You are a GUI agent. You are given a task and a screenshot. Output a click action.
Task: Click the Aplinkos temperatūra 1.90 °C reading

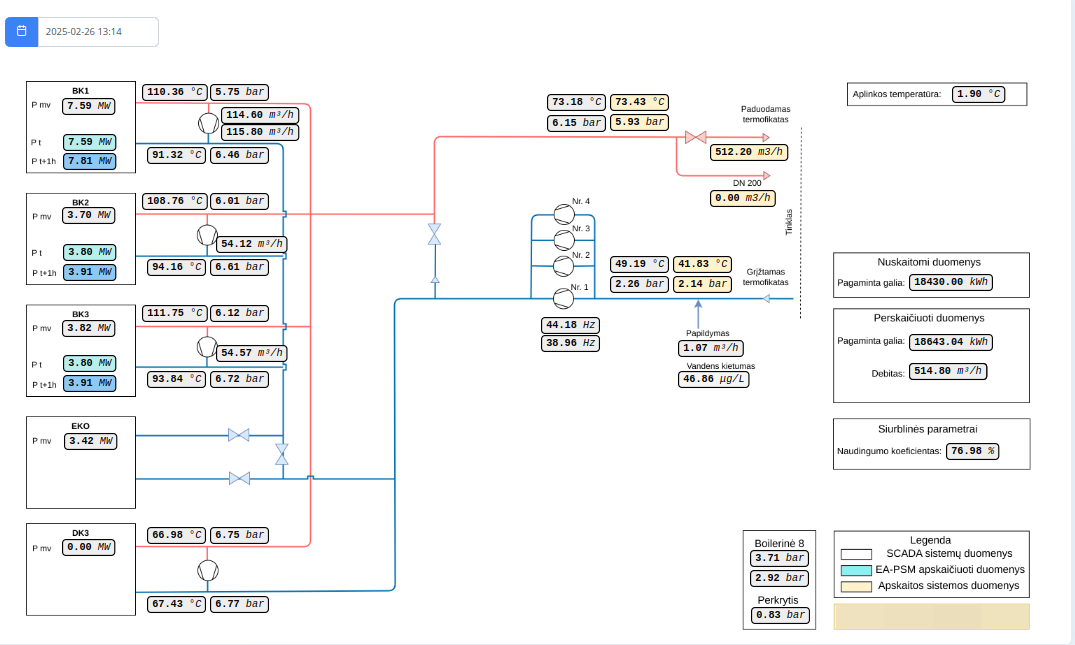coord(978,95)
